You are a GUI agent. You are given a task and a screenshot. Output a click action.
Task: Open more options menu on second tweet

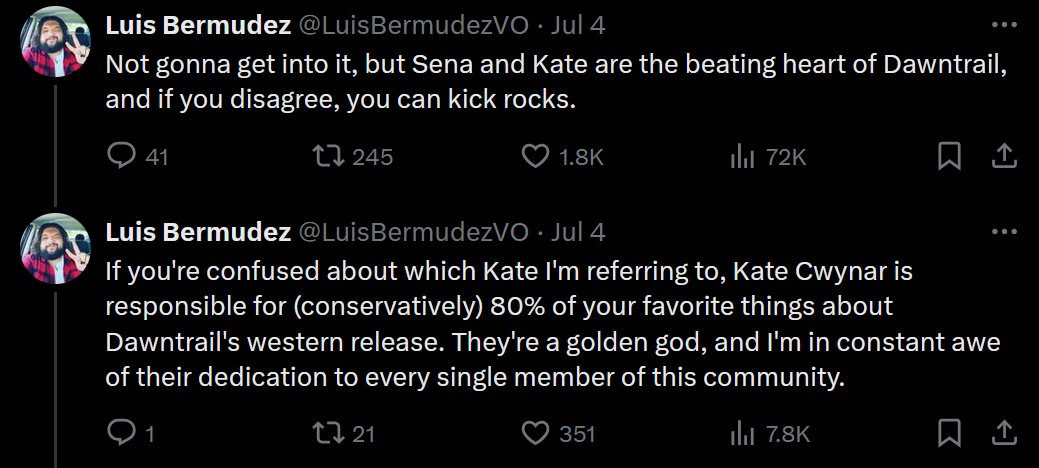(1003, 232)
